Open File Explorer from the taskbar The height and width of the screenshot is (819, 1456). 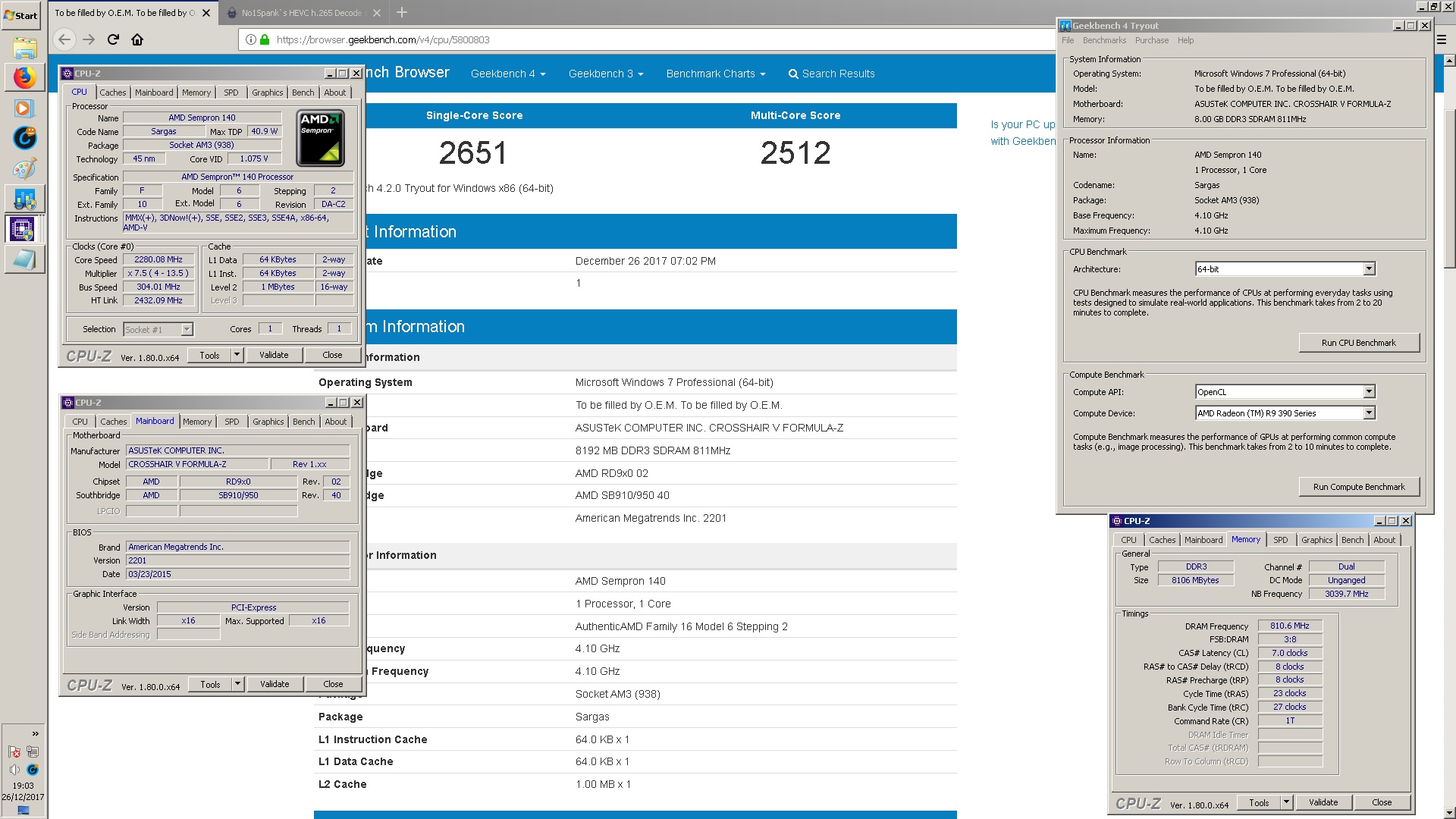coord(24,48)
